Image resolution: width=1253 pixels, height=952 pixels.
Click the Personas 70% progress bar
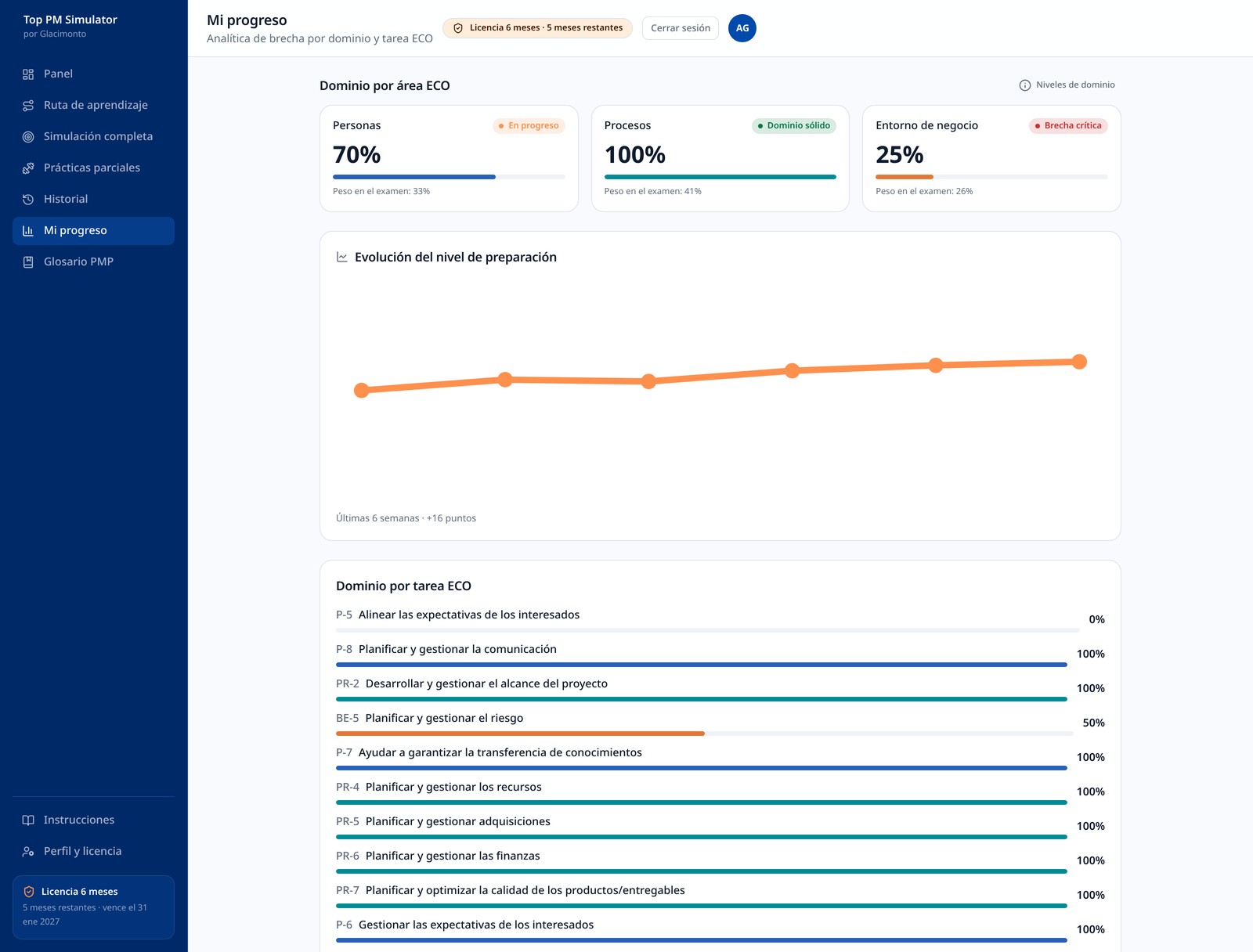449,177
